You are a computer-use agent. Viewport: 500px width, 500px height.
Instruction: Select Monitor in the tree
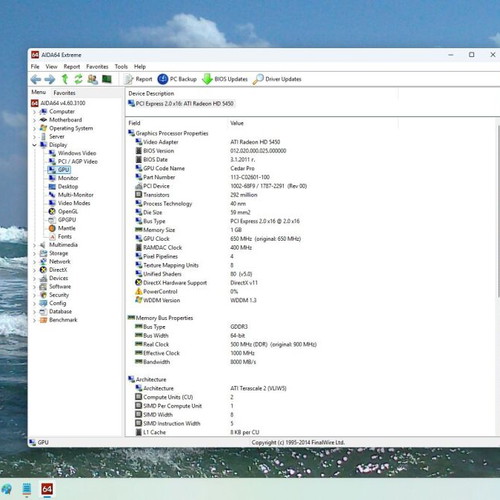(63, 178)
